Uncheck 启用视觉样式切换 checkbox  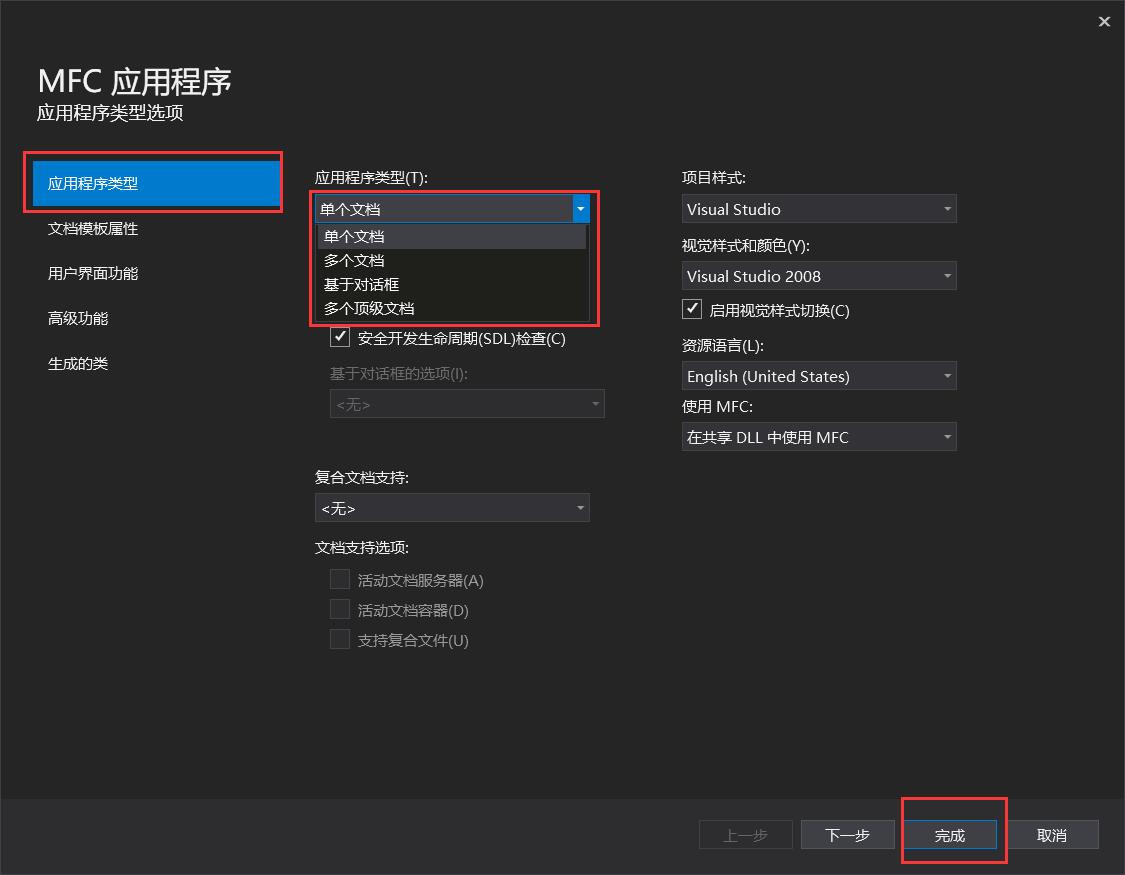click(692, 309)
